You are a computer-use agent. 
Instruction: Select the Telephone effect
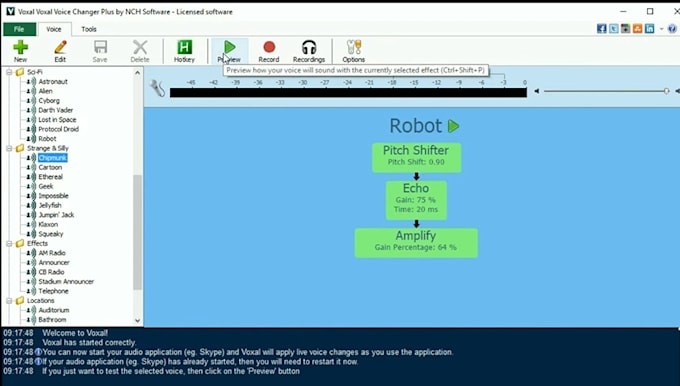coord(53,291)
